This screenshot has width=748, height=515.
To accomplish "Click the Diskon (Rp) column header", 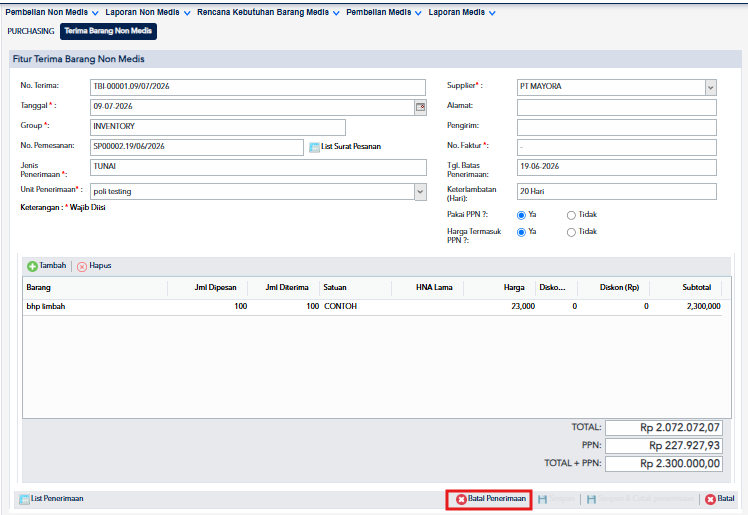I will (x=613, y=288).
